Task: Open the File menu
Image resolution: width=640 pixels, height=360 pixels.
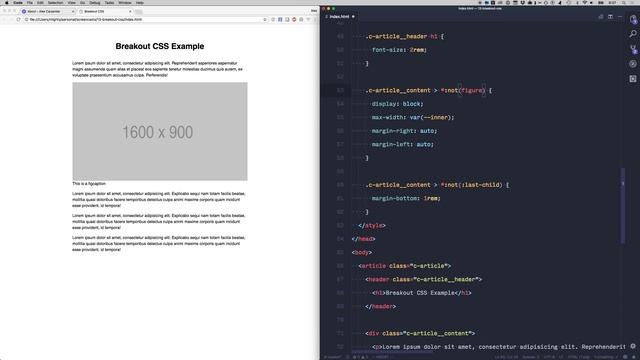Action: [30, 2]
